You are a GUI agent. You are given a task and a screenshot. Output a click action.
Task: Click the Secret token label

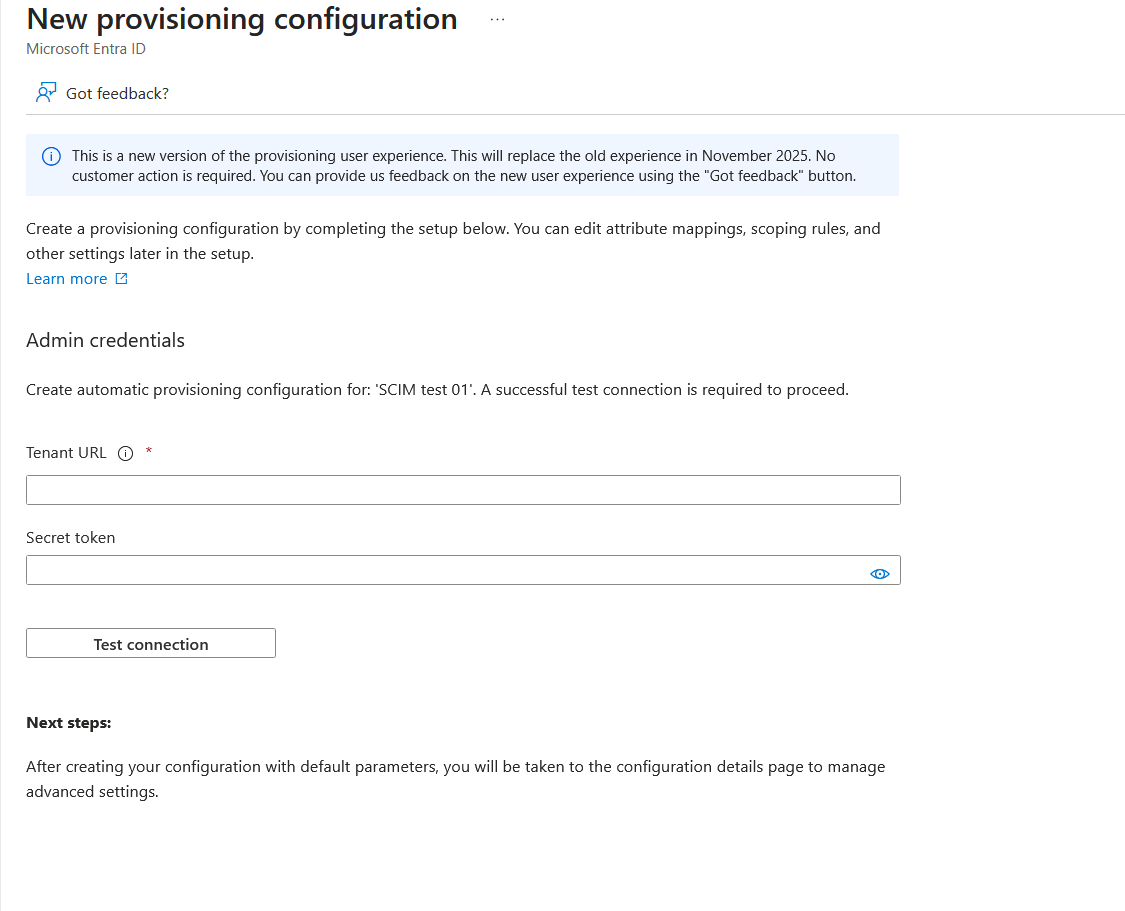pyautogui.click(x=70, y=537)
